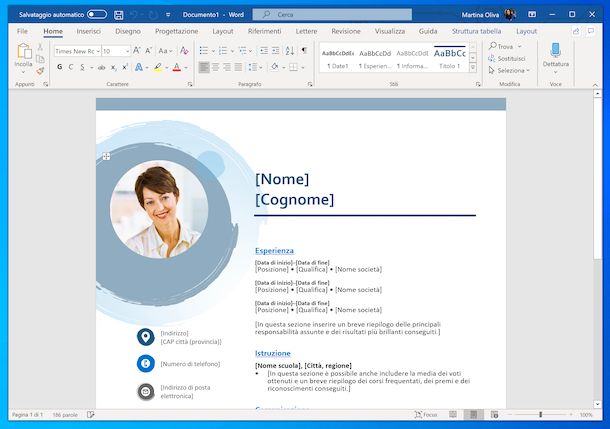Open Struttura tabella tab
The image size is (610, 429).
477,31
